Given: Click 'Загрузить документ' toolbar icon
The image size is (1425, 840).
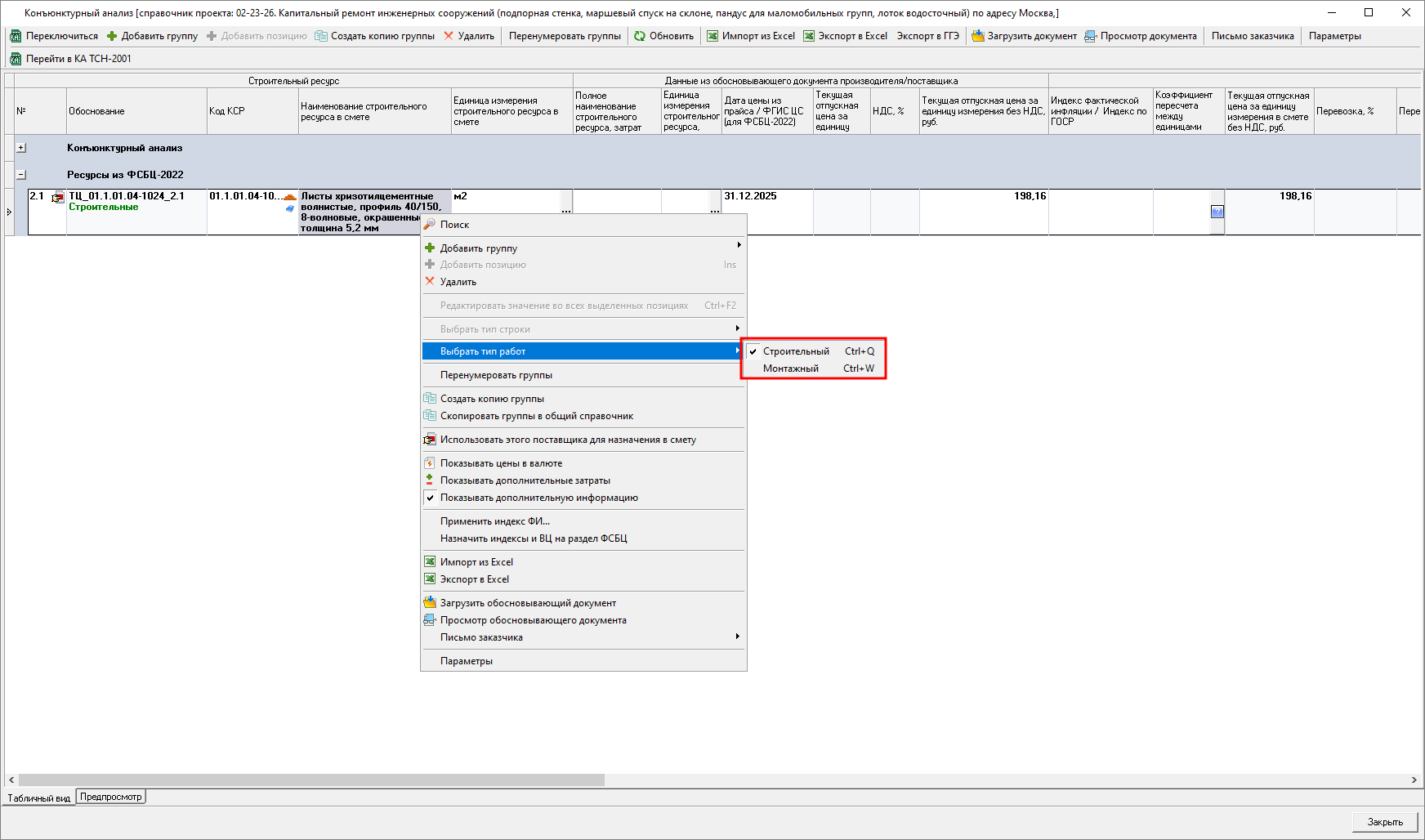Looking at the screenshot, I should 977,36.
